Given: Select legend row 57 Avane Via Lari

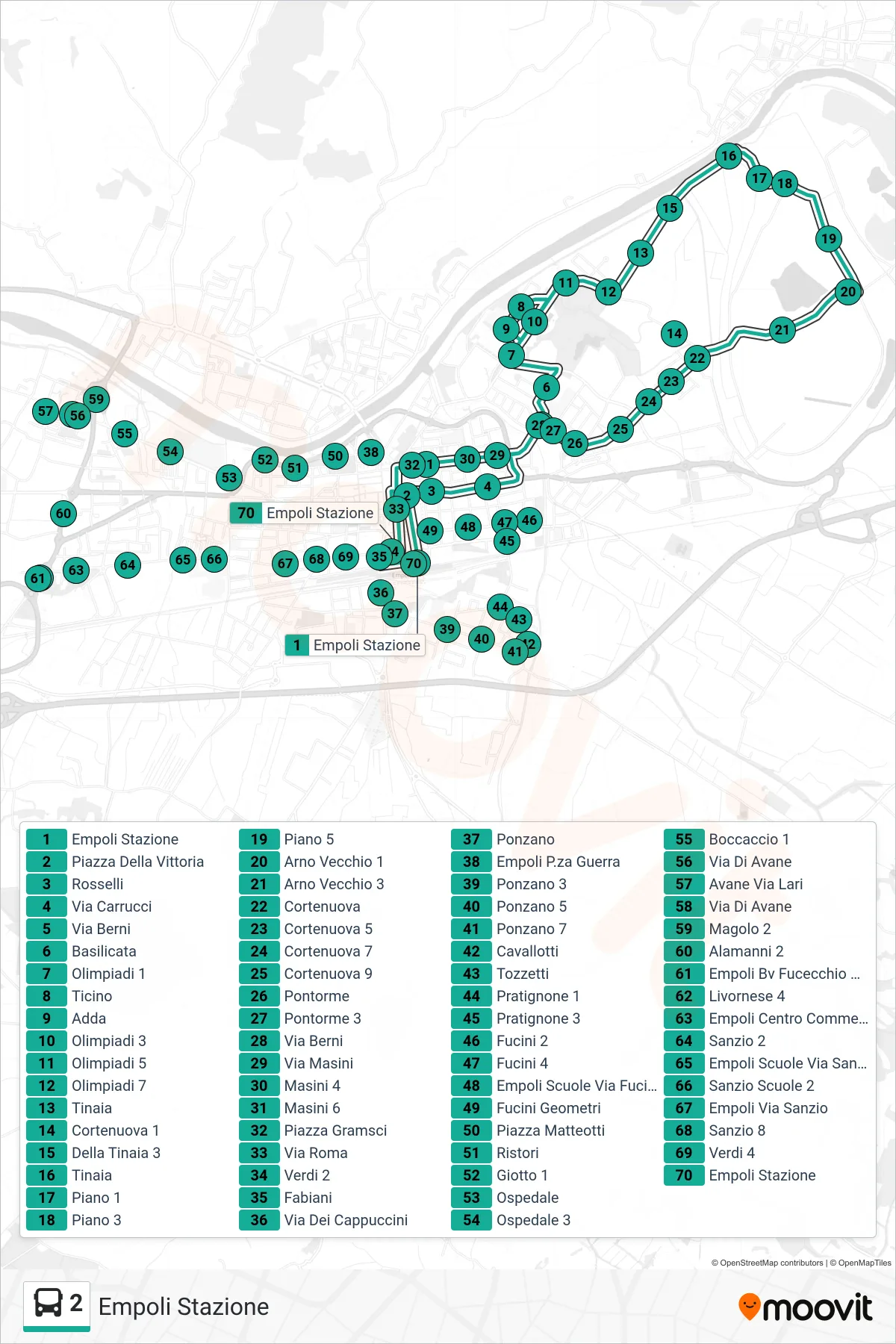Looking at the screenshot, I should (x=735, y=884).
